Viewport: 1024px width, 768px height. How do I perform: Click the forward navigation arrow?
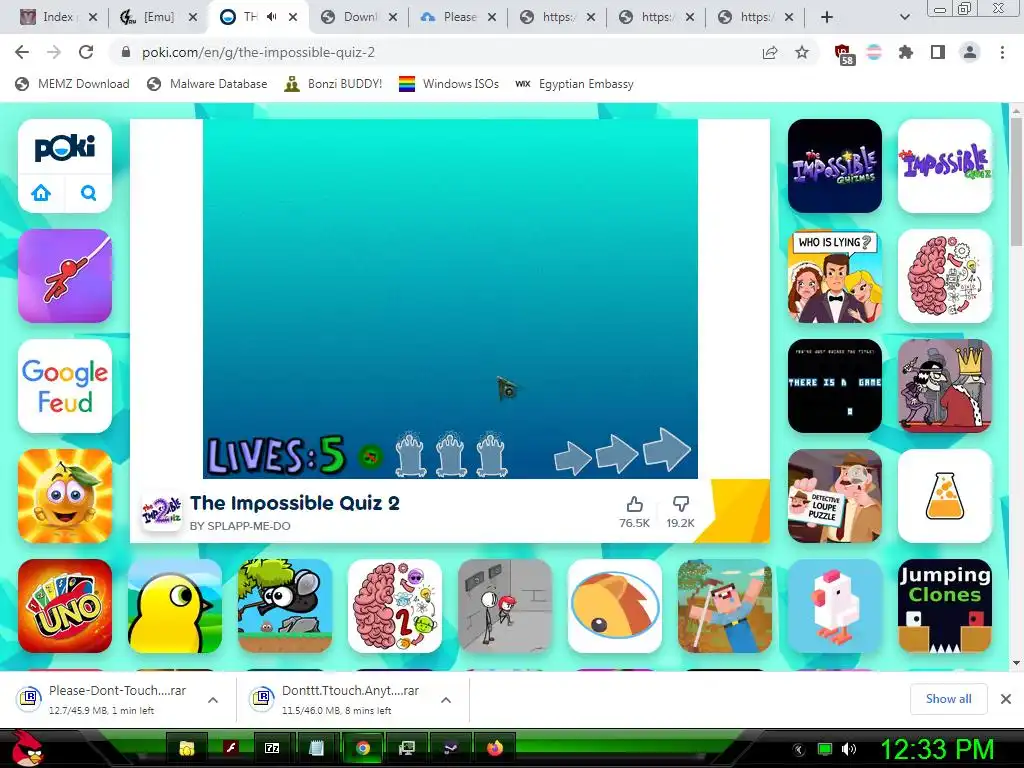[x=54, y=52]
